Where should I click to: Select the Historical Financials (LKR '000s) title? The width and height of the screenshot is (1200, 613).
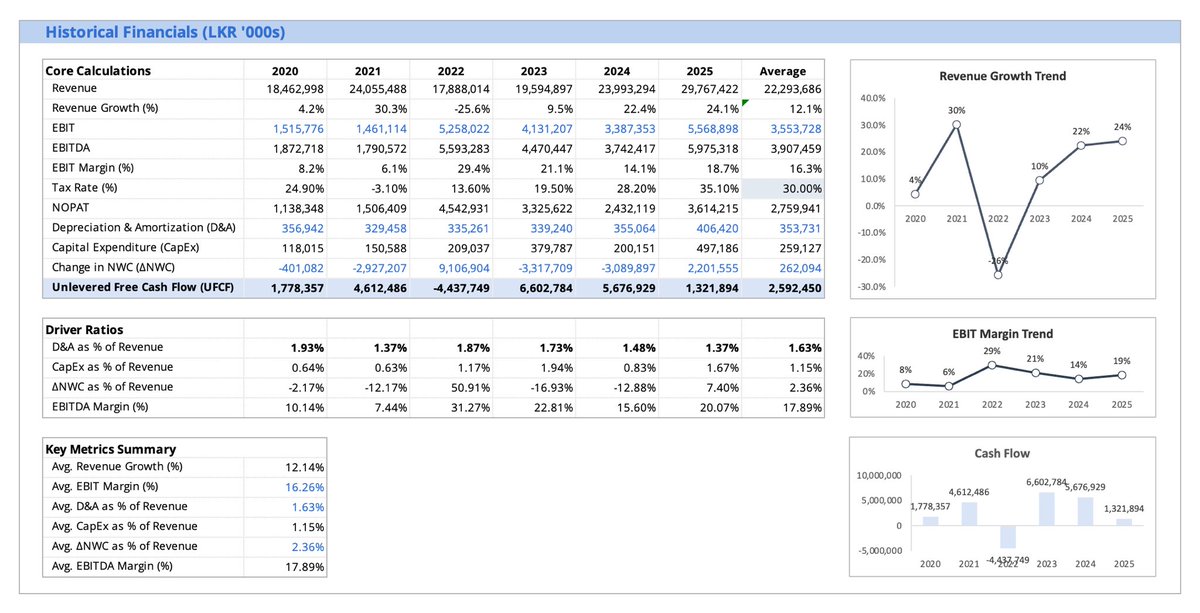click(165, 33)
